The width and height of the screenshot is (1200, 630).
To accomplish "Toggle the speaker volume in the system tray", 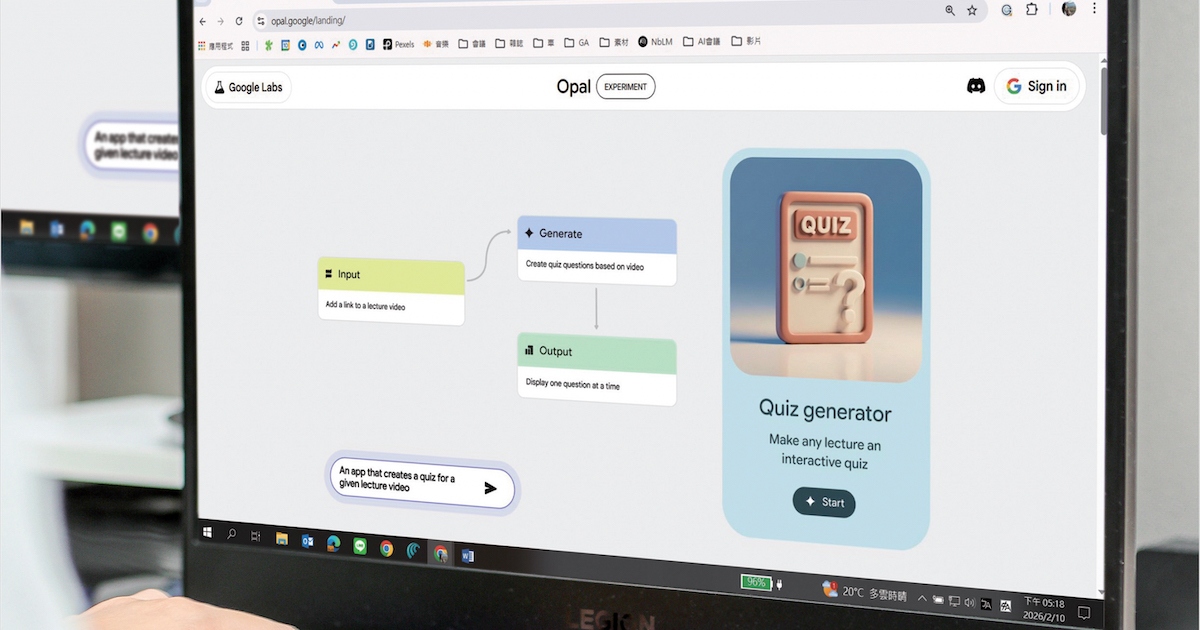I will [970, 602].
